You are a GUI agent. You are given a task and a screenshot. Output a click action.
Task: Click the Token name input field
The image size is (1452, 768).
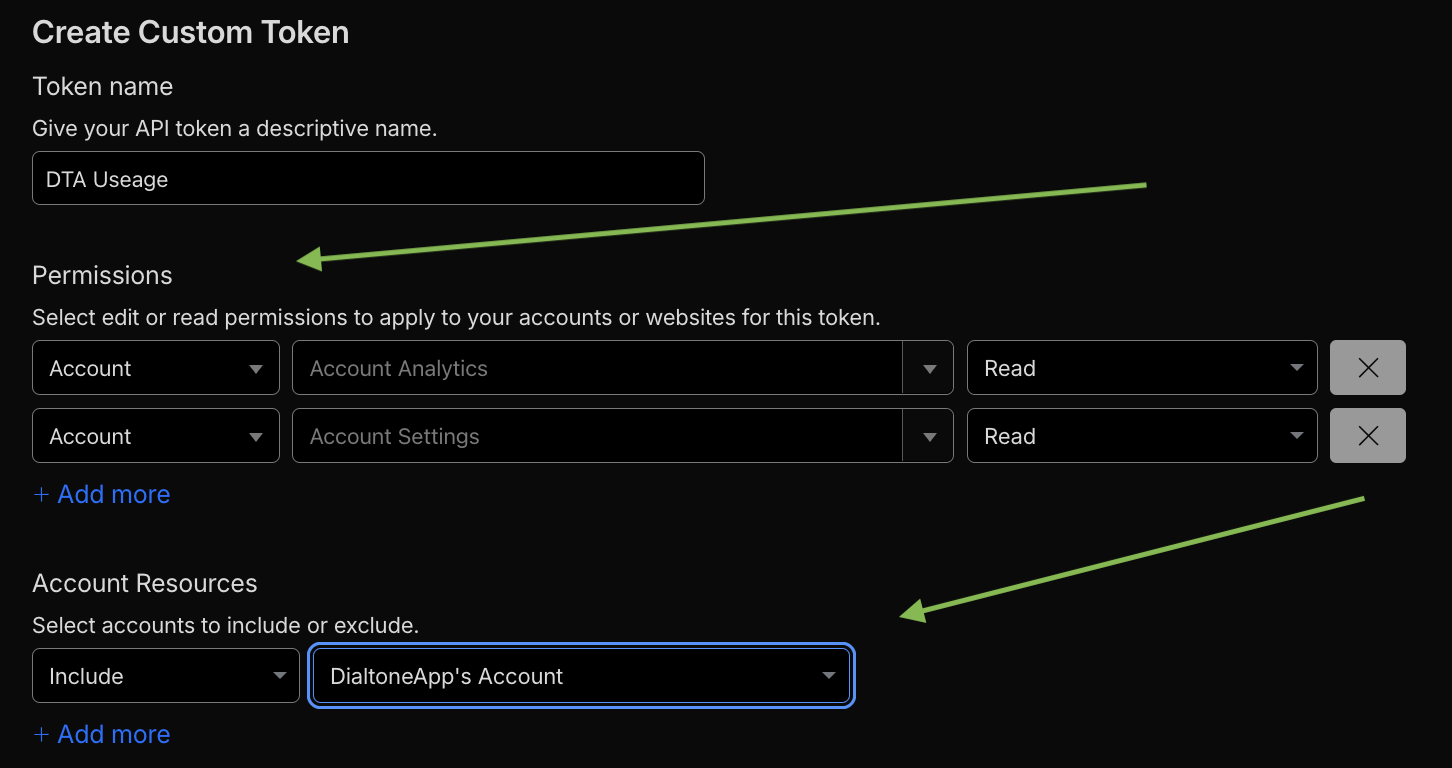click(x=368, y=178)
